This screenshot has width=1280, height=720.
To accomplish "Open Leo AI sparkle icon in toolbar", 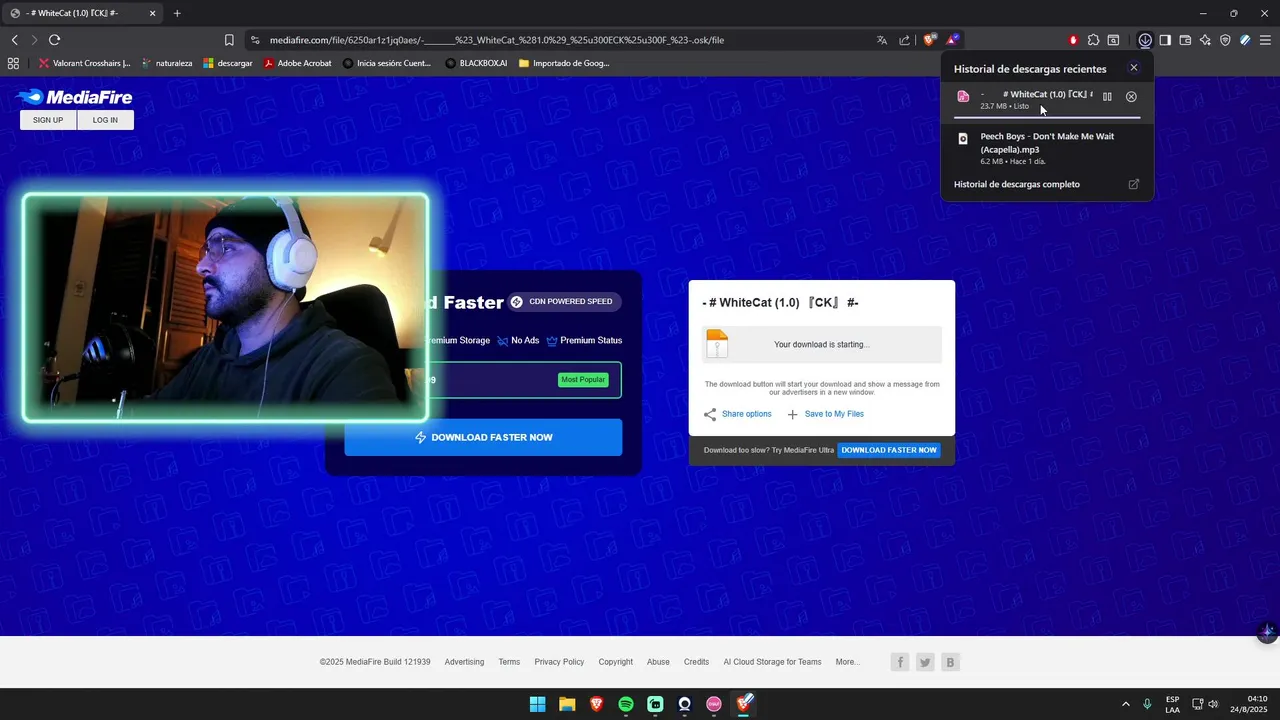I will [1205, 40].
